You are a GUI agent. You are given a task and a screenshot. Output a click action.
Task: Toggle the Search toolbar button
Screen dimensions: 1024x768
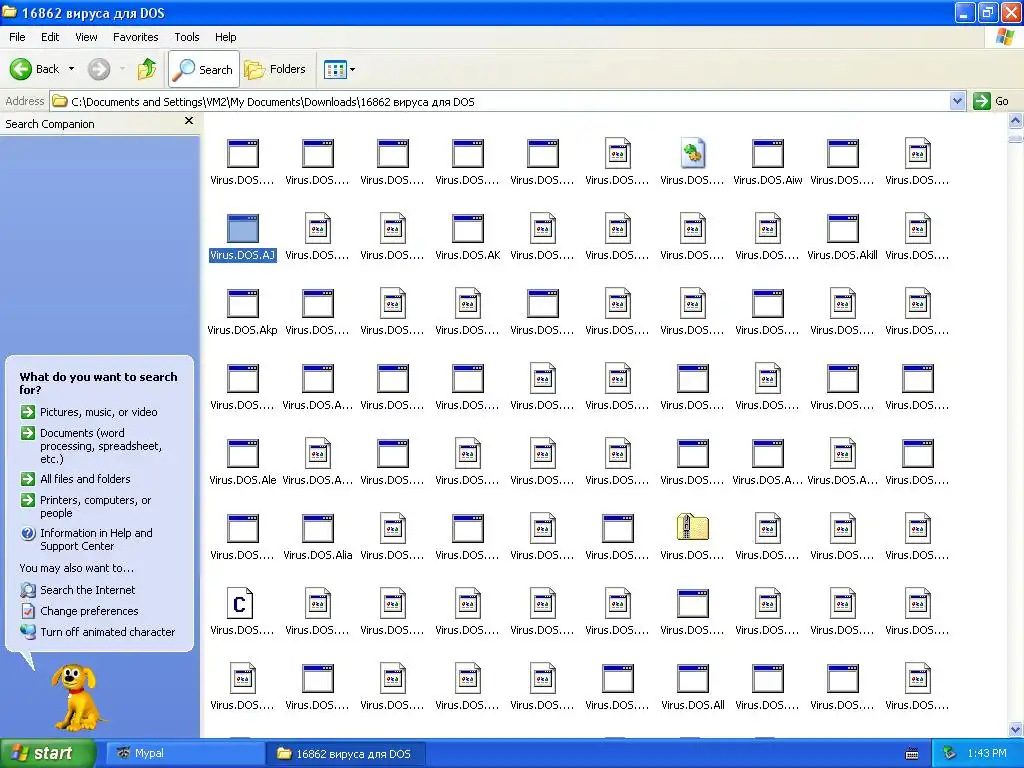pyautogui.click(x=204, y=69)
